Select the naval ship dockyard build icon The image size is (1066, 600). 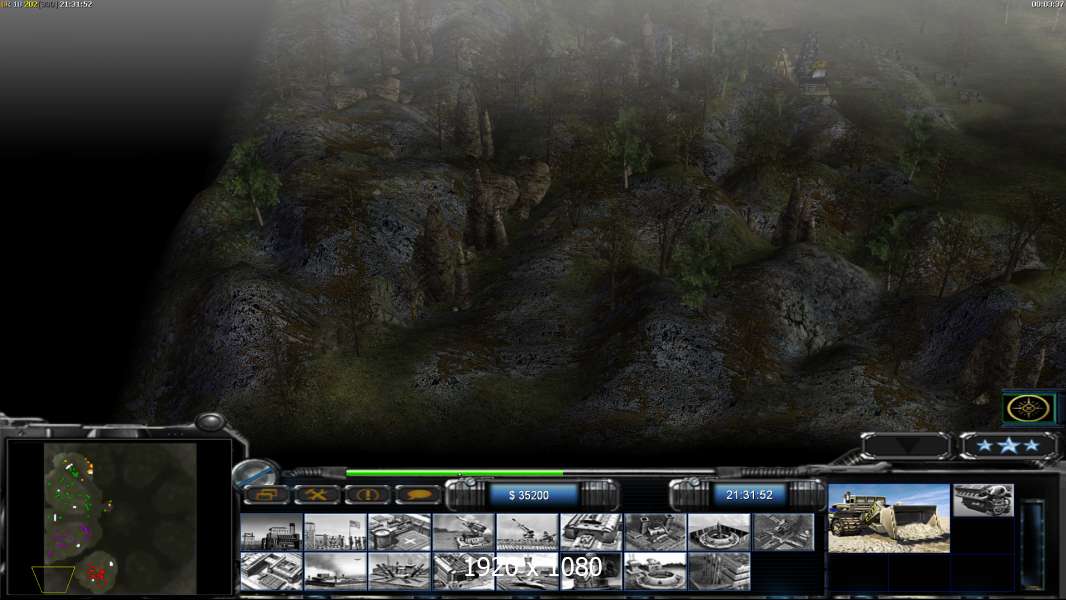pyautogui.click(x=334, y=571)
